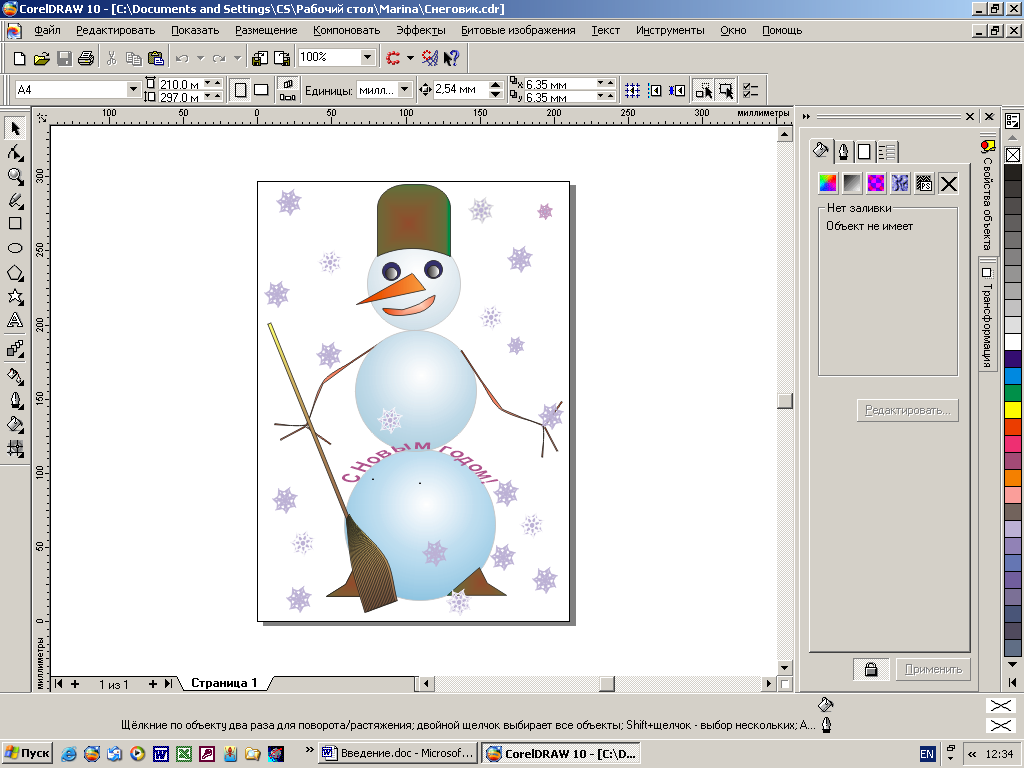
Task: Open the zoom level 100% dropdown
Action: (x=368, y=57)
